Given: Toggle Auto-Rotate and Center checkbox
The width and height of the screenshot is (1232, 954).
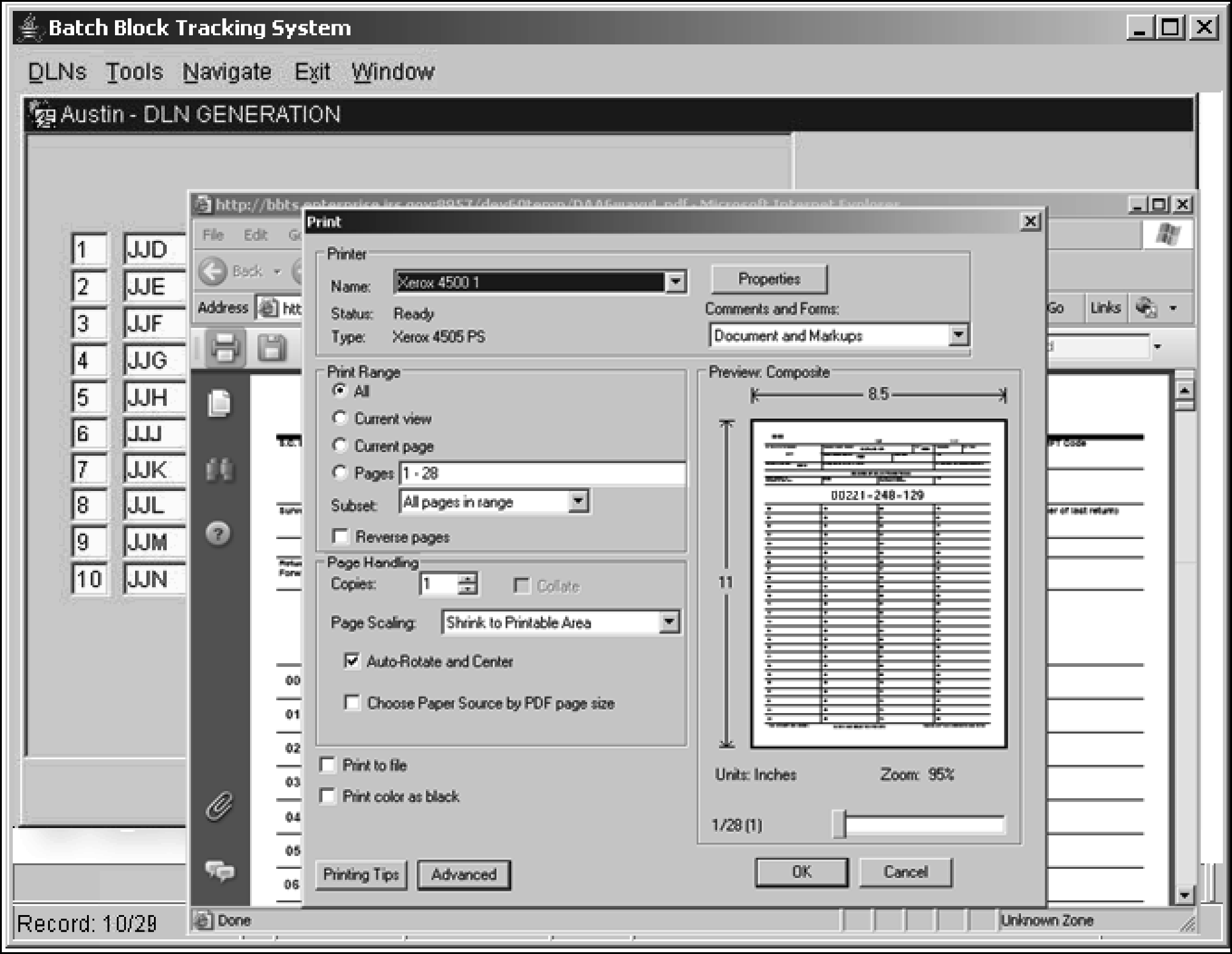Looking at the screenshot, I should tap(352, 661).
